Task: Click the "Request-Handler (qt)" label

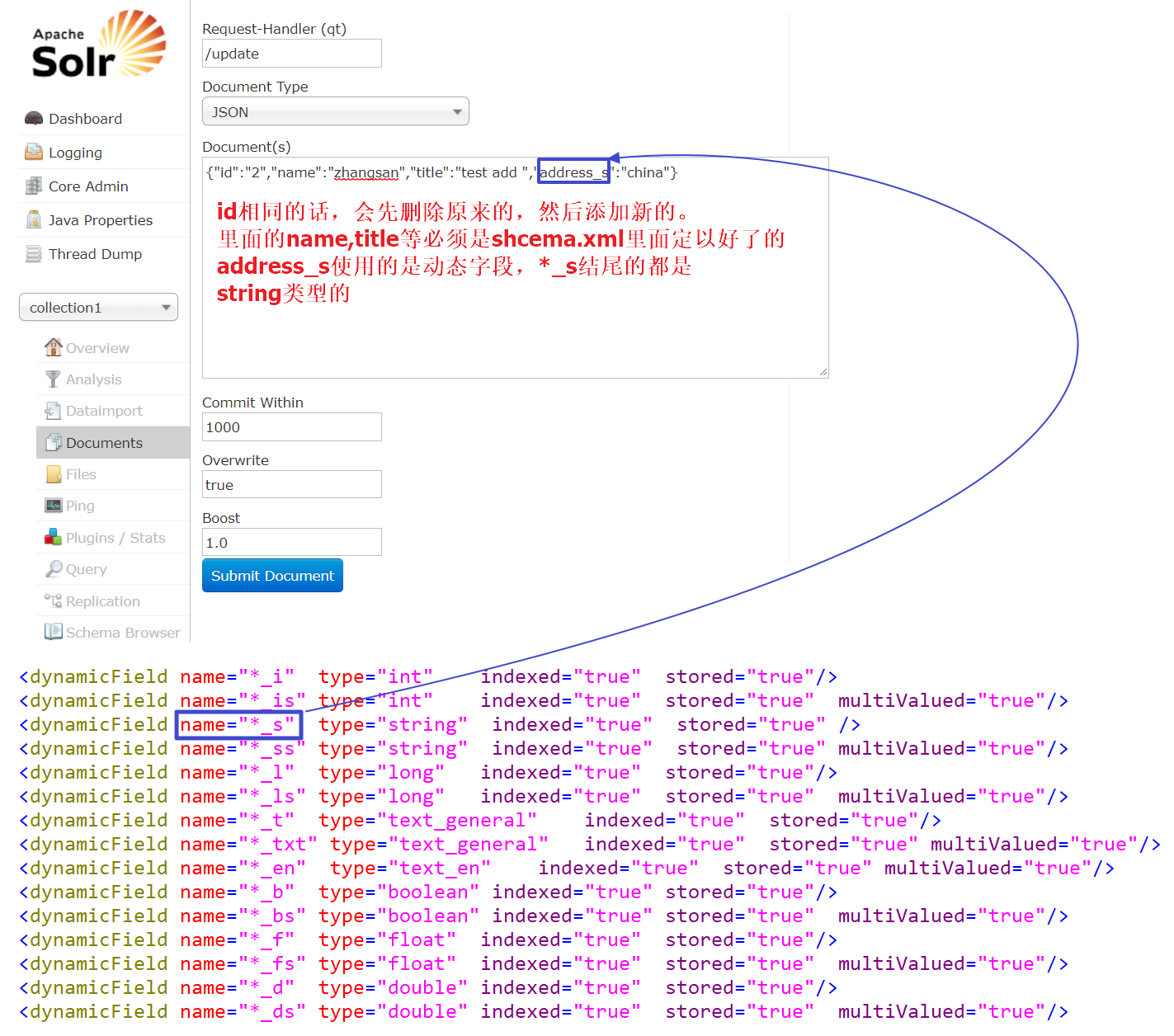Action: (274, 29)
